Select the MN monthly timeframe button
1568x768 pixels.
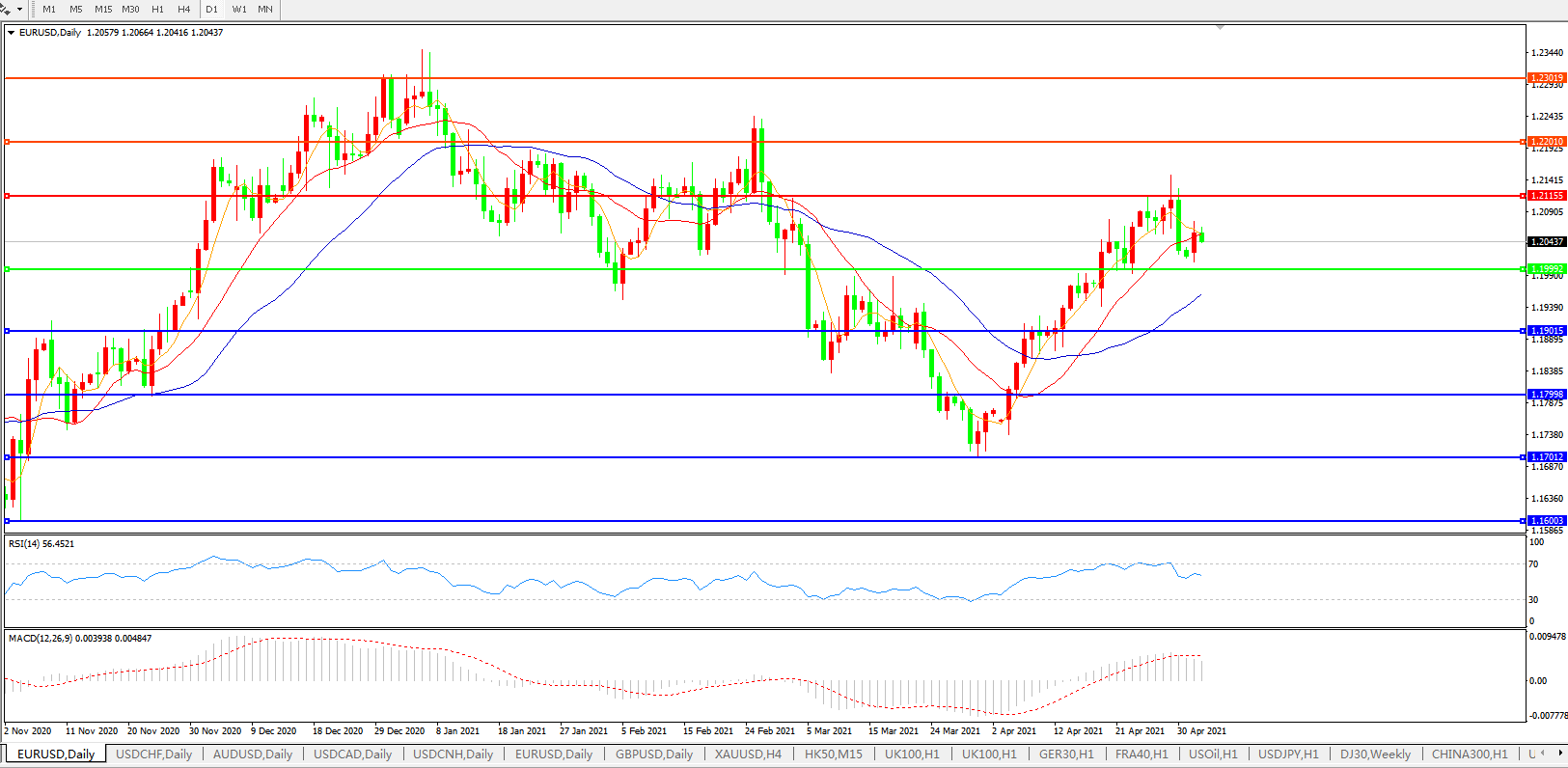click(x=265, y=9)
